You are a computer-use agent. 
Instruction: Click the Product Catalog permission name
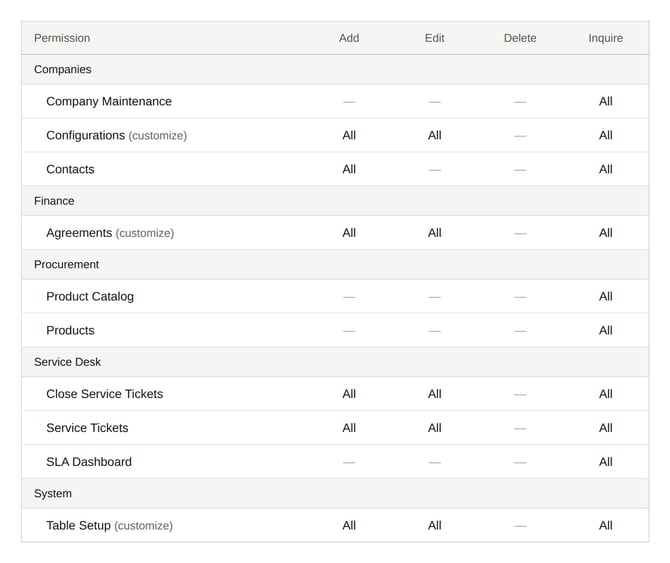point(90,296)
